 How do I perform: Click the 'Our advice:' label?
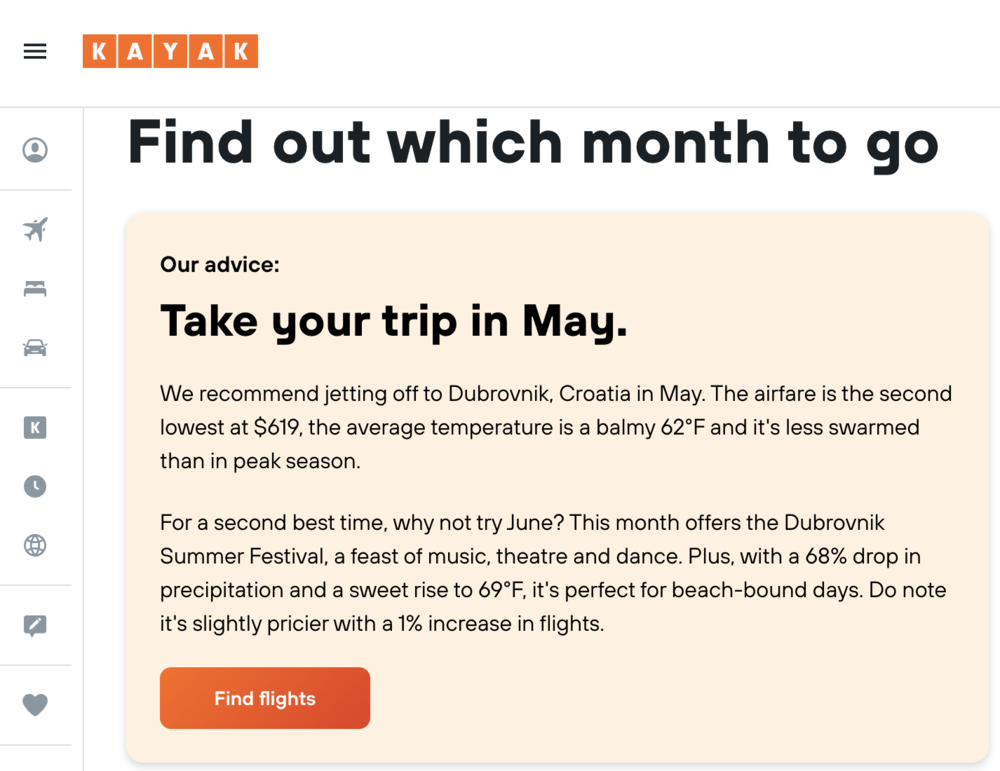(220, 265)
